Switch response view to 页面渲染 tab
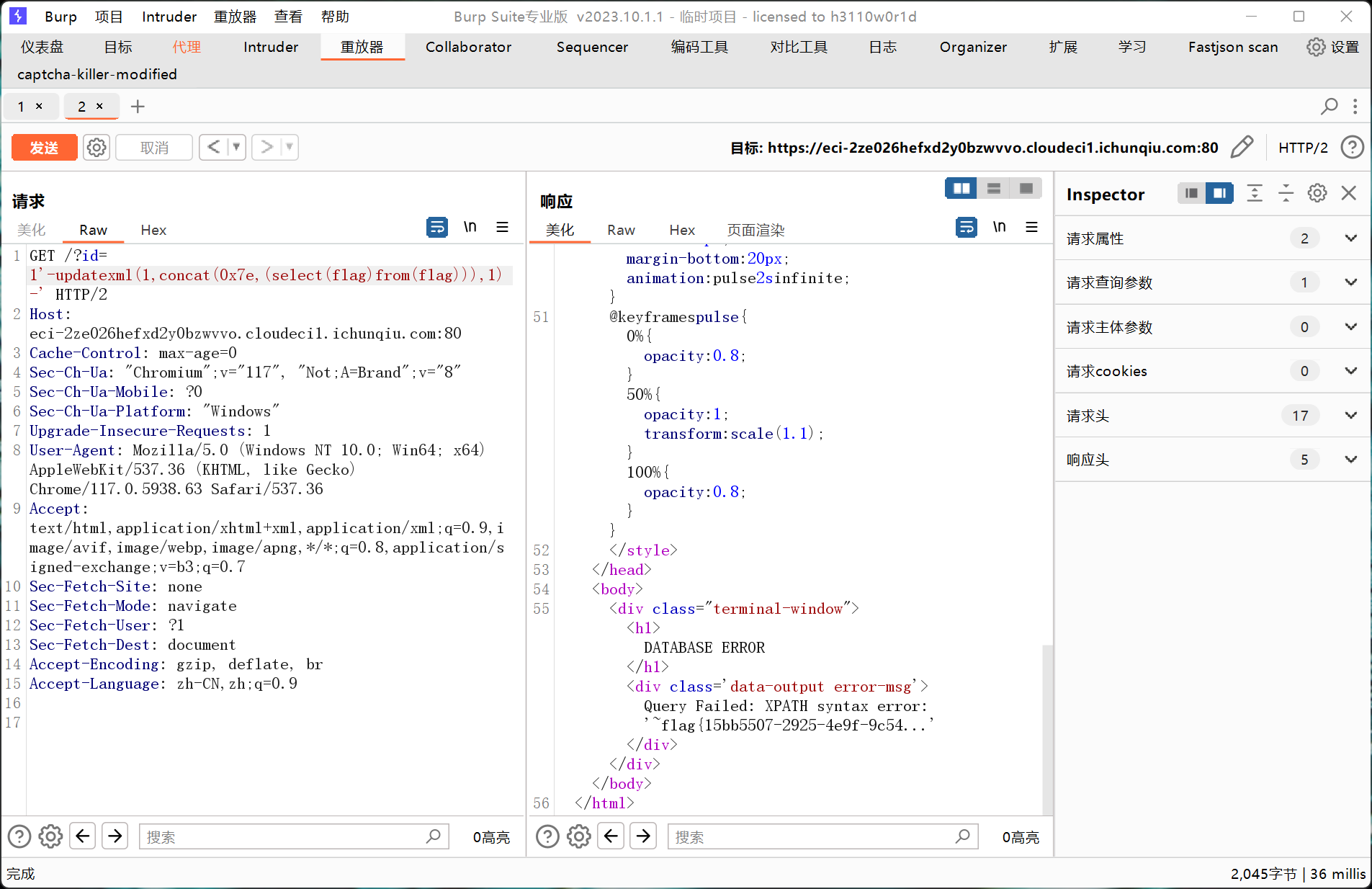Image resolution: width=1372 pixels, height=889 pixels. [x=756, y=230]
